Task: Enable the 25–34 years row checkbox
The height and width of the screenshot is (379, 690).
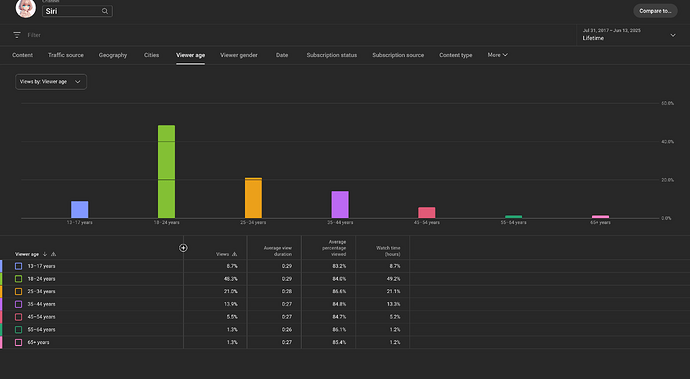Action: click(x=18, y=291)
